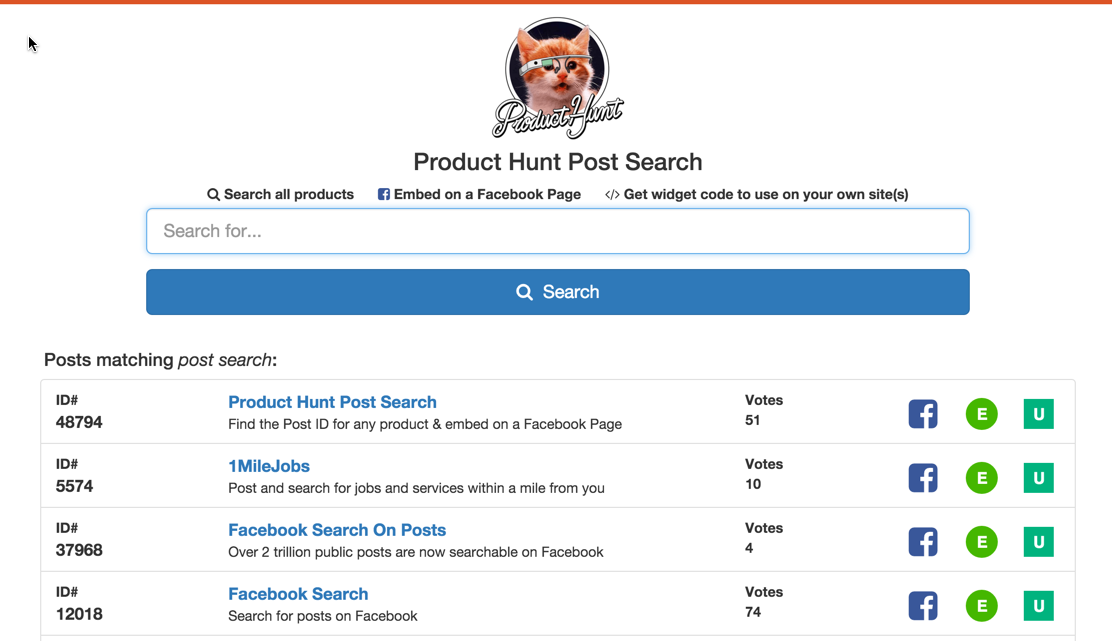The width and height of the screenshot is (1112, 641).
Task: Open the Facebook Search On Posts link
Action: (337, 530)
